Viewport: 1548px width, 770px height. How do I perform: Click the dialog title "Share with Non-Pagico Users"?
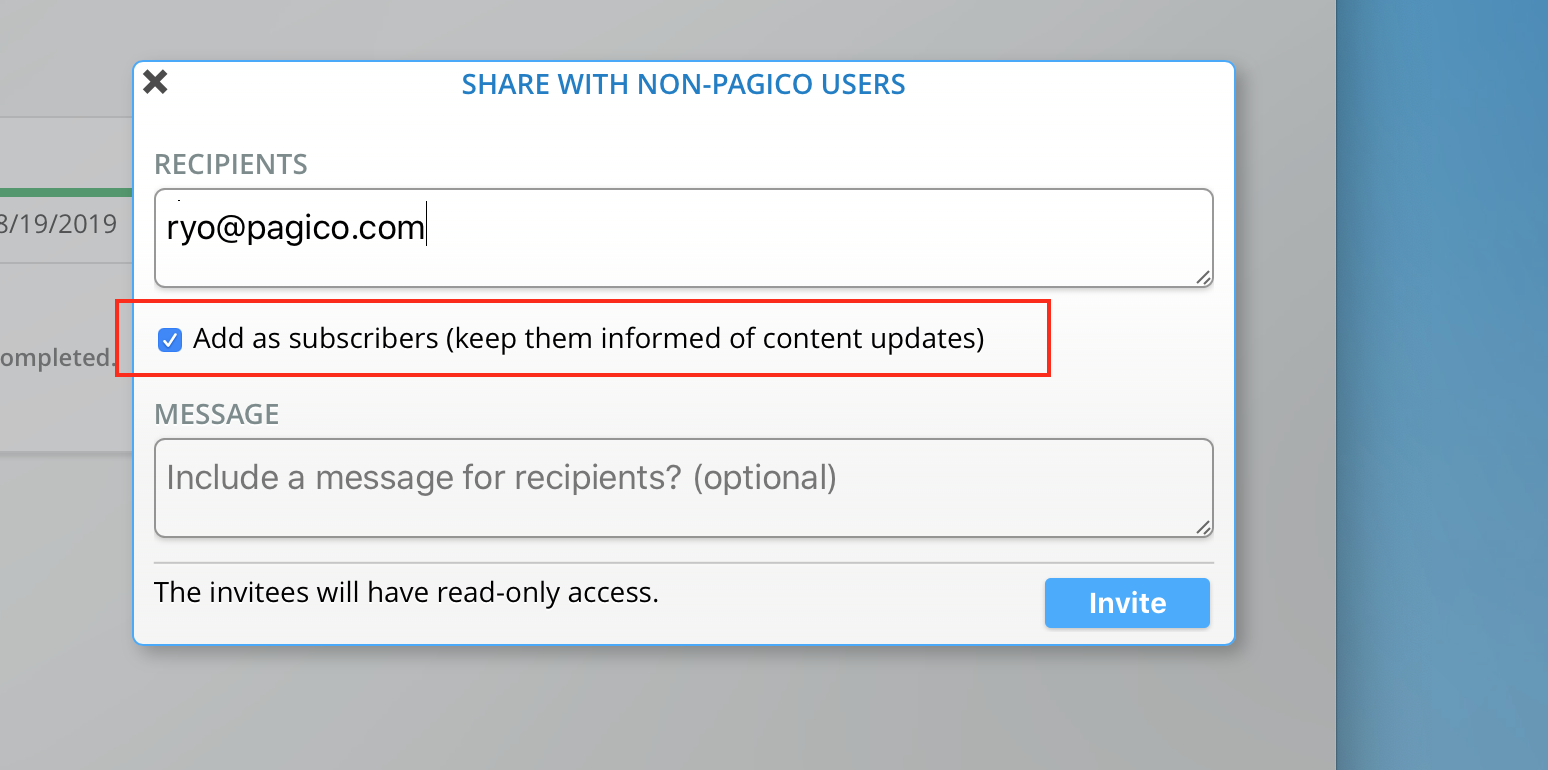[683, 84]
